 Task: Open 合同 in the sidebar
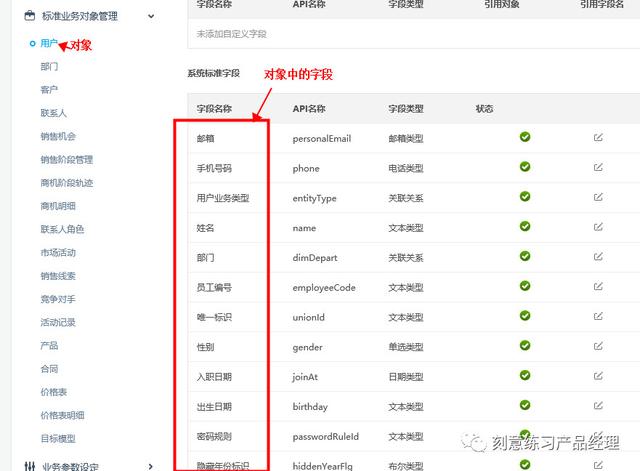point(49,369)
